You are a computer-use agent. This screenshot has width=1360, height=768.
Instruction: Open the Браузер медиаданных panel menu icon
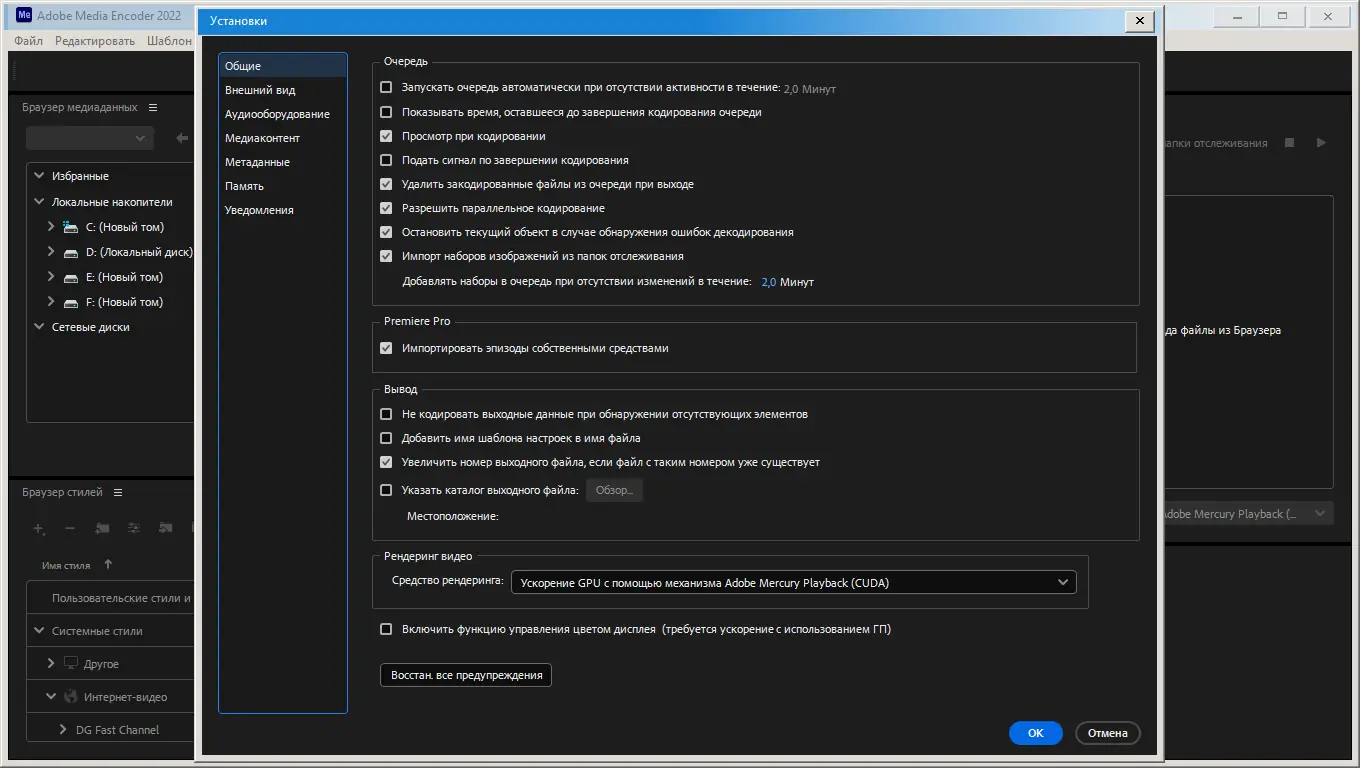tap(153, 107)
